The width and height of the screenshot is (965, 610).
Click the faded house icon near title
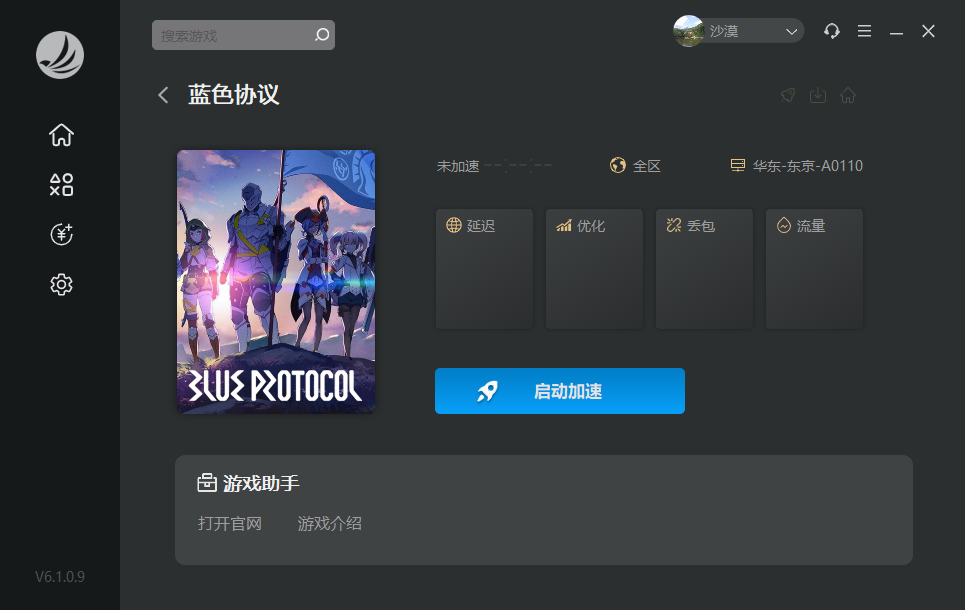[x=848, y=95]
